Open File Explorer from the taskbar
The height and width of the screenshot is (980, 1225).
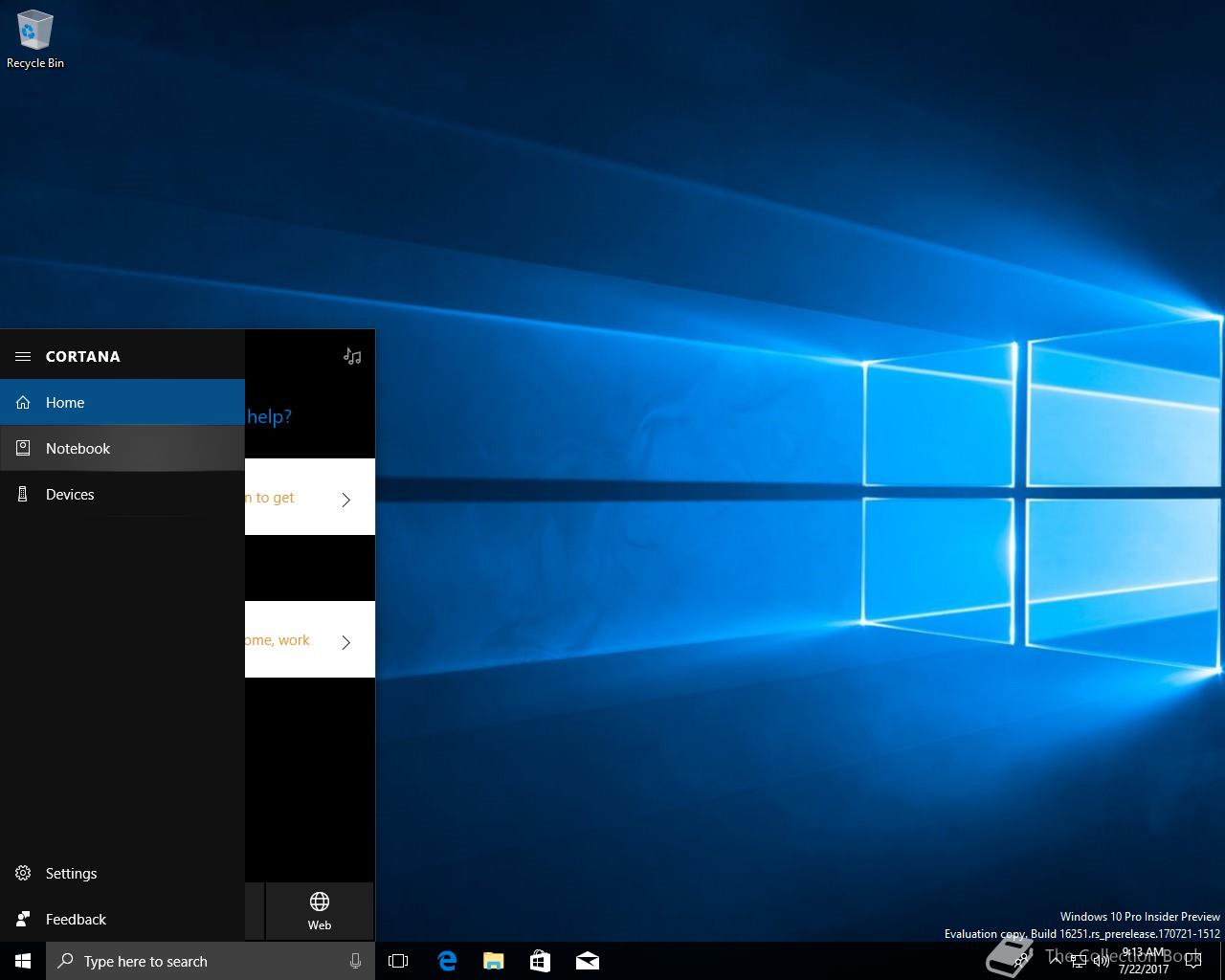(x=493, y=961)
